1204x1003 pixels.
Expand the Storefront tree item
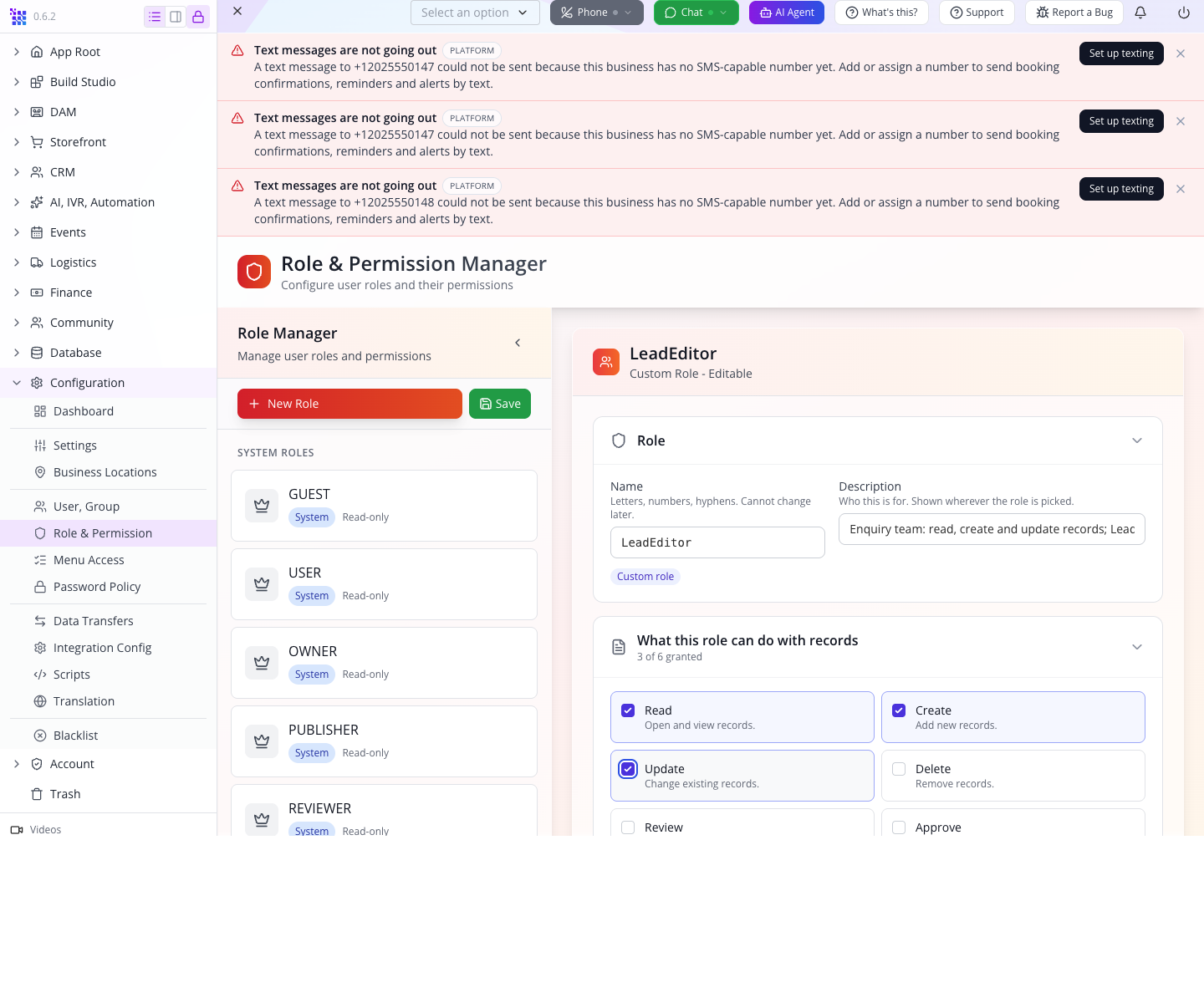(17, 142)
